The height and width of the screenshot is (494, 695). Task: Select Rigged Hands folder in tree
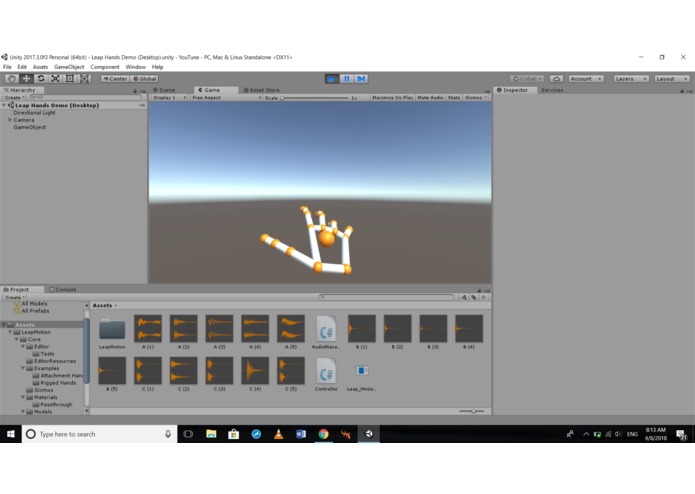pyautogui.click(x=58, y=383)
